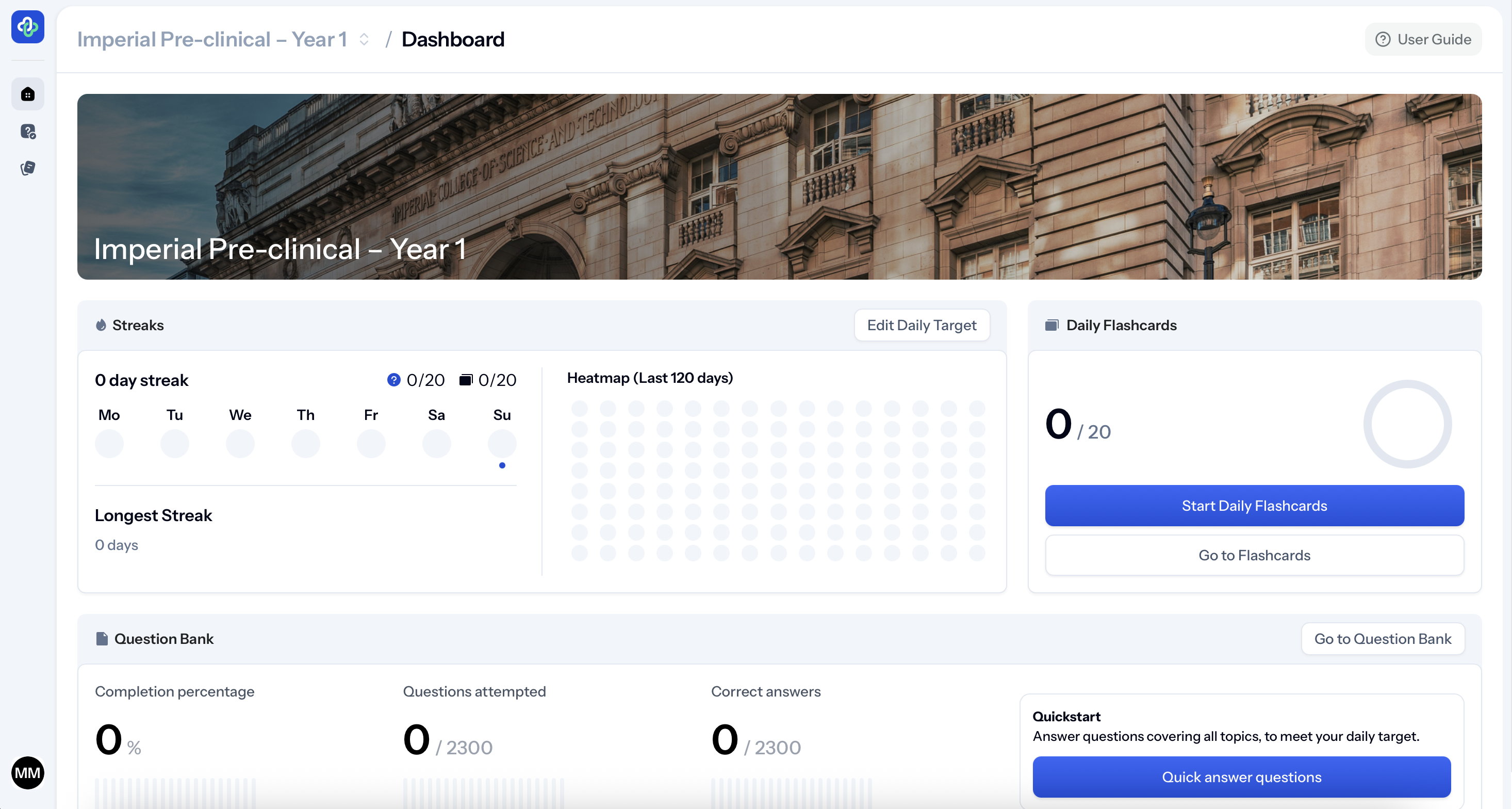Open the Question Bank sidebar icon
Viewport: 1512px width, 809px height.
(x=27, y=132)
